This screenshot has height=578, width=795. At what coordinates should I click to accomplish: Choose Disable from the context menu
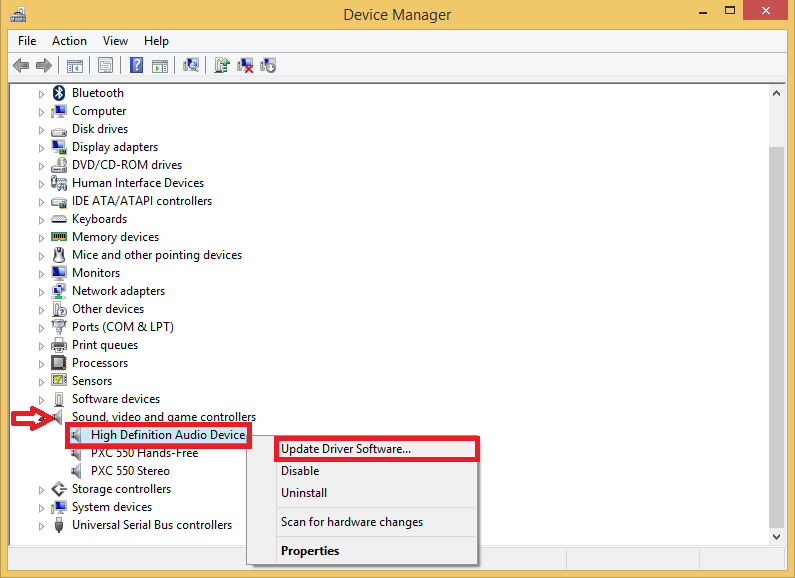(x=376, y=471)
